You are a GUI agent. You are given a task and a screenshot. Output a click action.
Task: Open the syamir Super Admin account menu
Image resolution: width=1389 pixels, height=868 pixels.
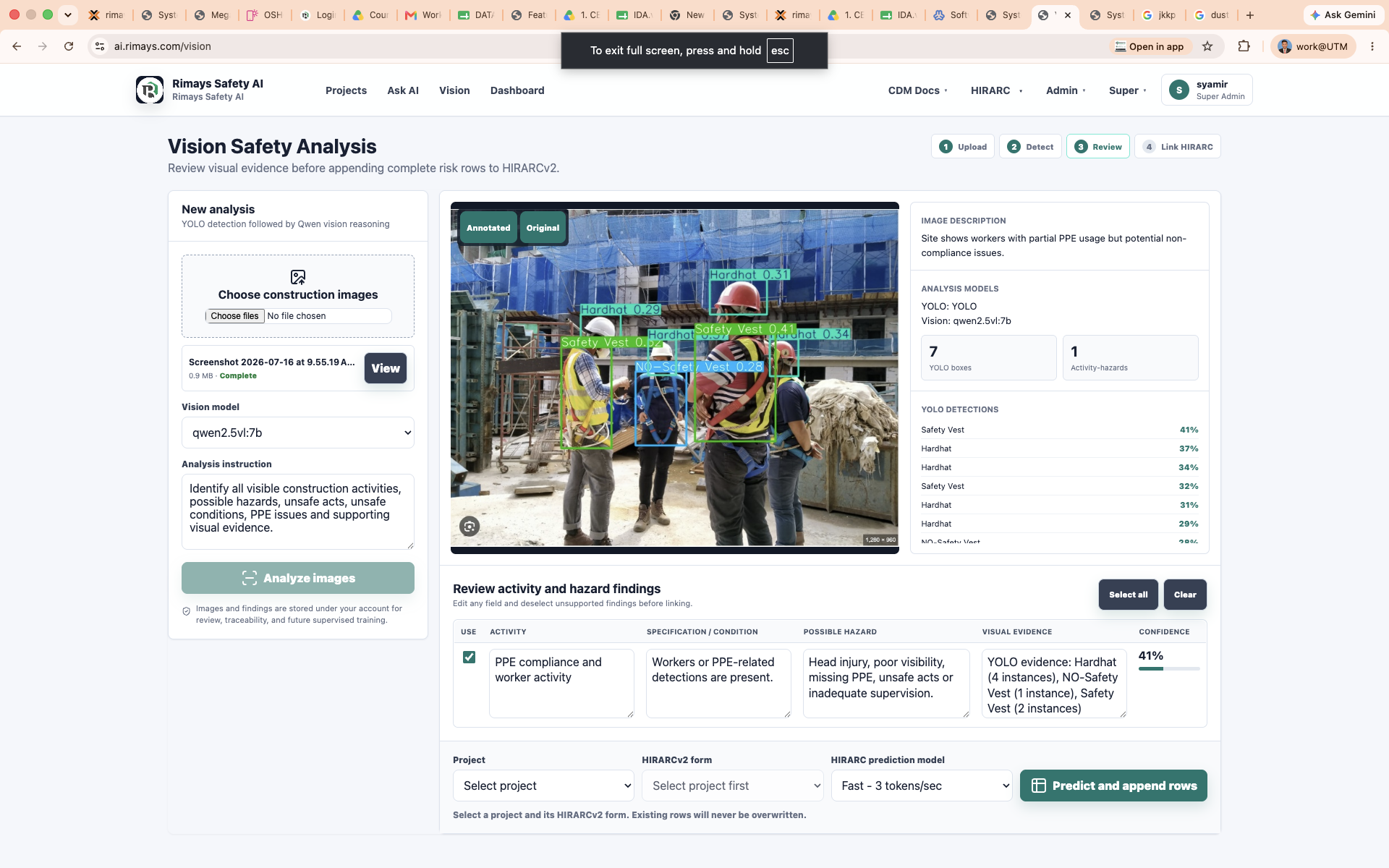click(x=1207, y=90)
